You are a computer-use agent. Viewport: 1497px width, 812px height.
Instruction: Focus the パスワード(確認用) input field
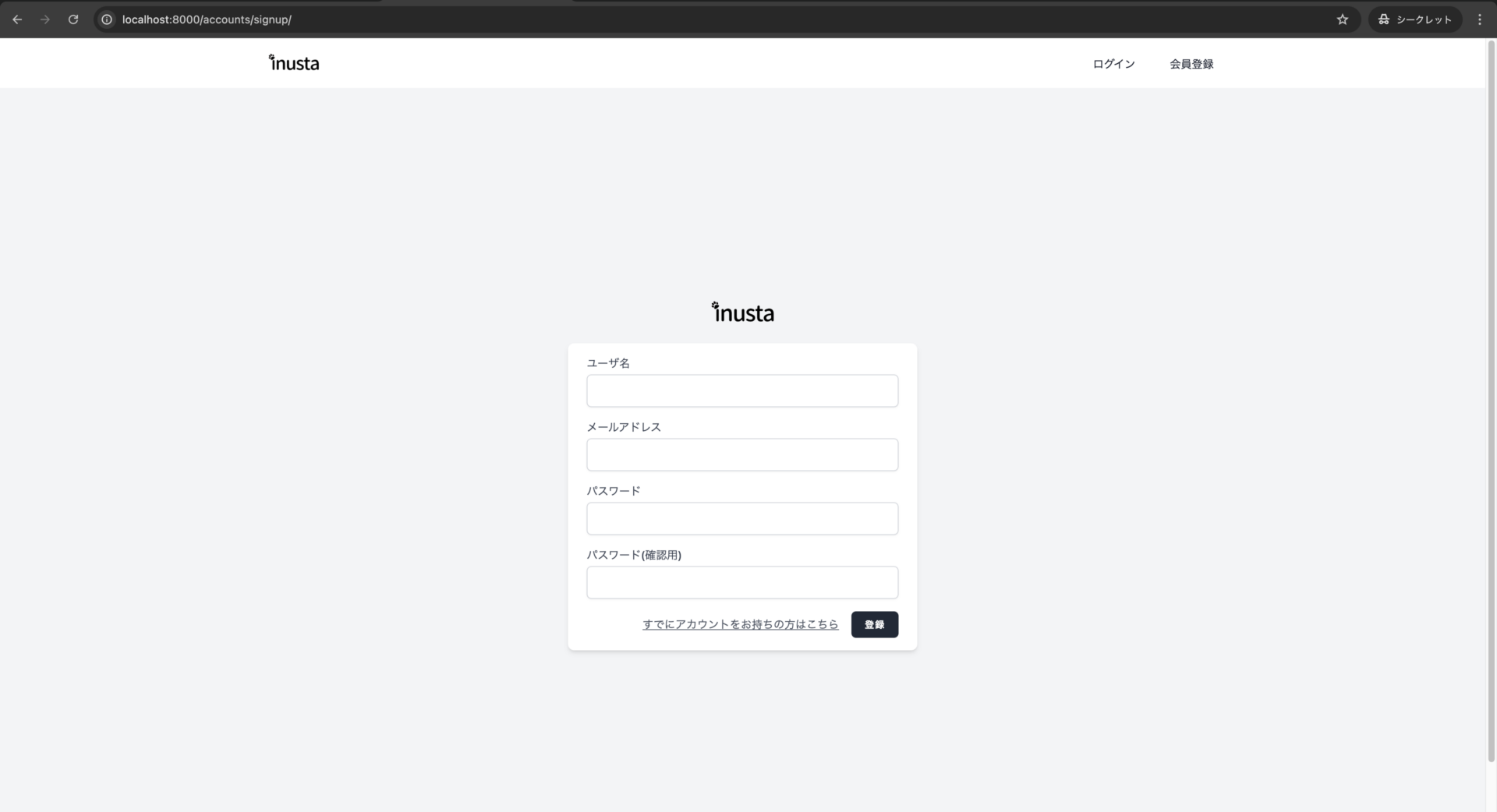[x=742, y=582]
